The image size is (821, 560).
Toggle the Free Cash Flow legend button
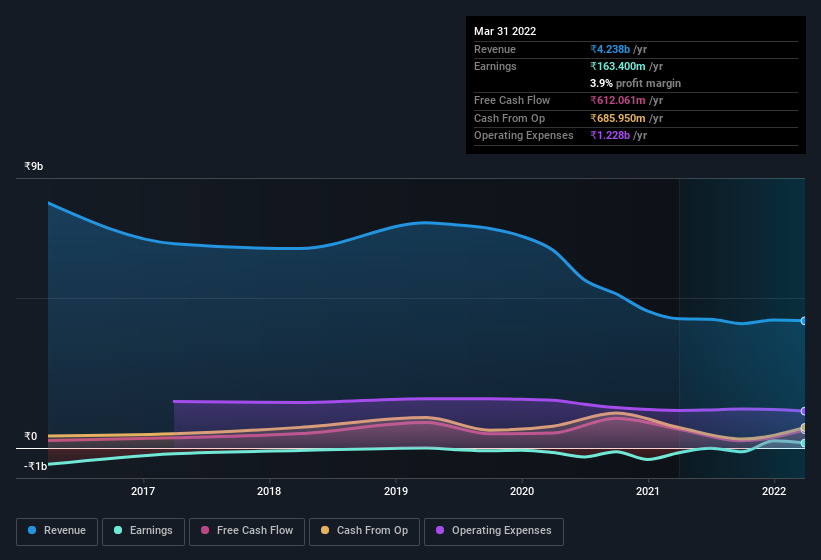pyautogui.click(x=247, y=532)
